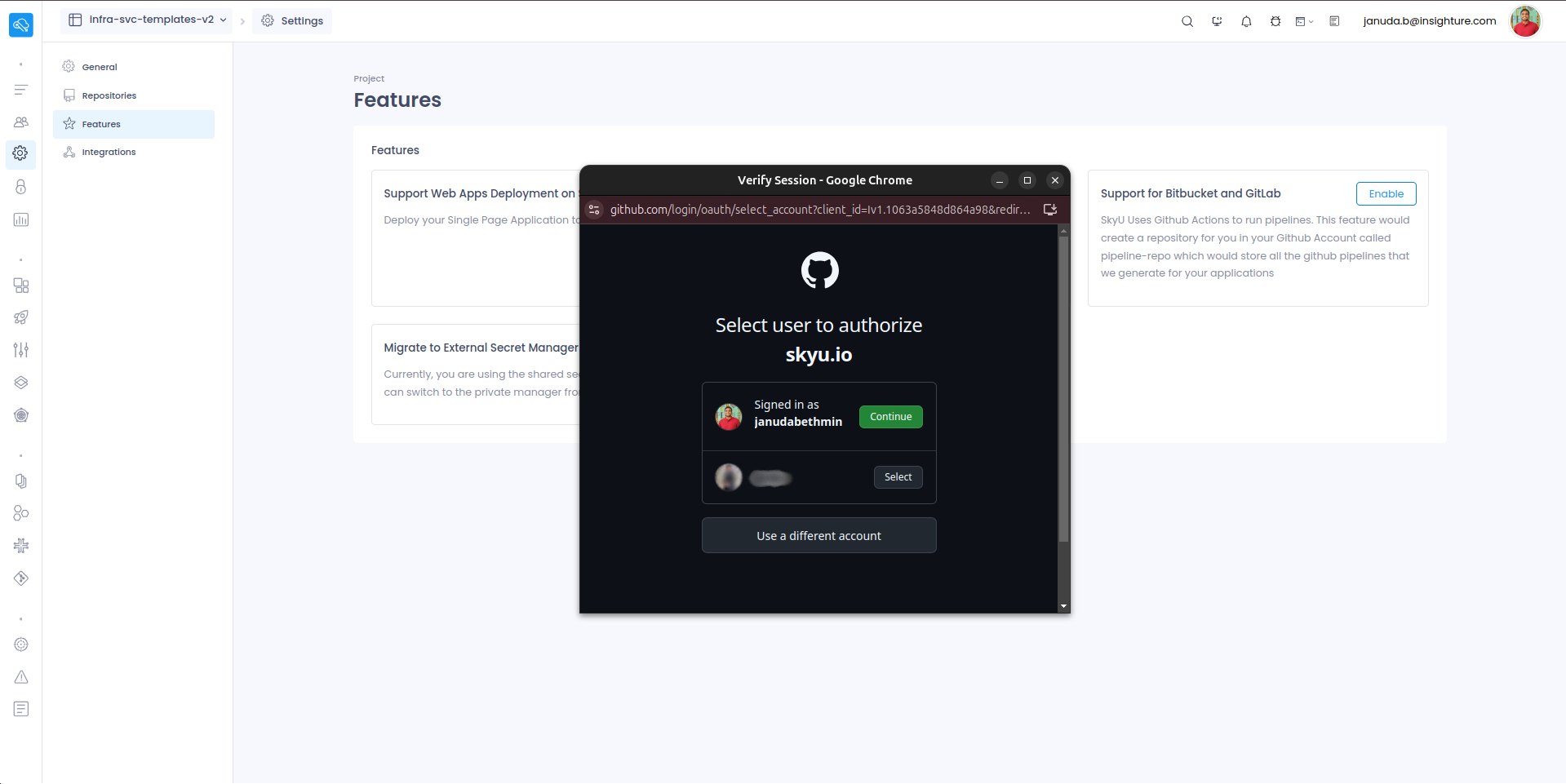Open the sliders icon in sidebar
The width and height of the screenshot is (1566, 784).
pos(21,350)
